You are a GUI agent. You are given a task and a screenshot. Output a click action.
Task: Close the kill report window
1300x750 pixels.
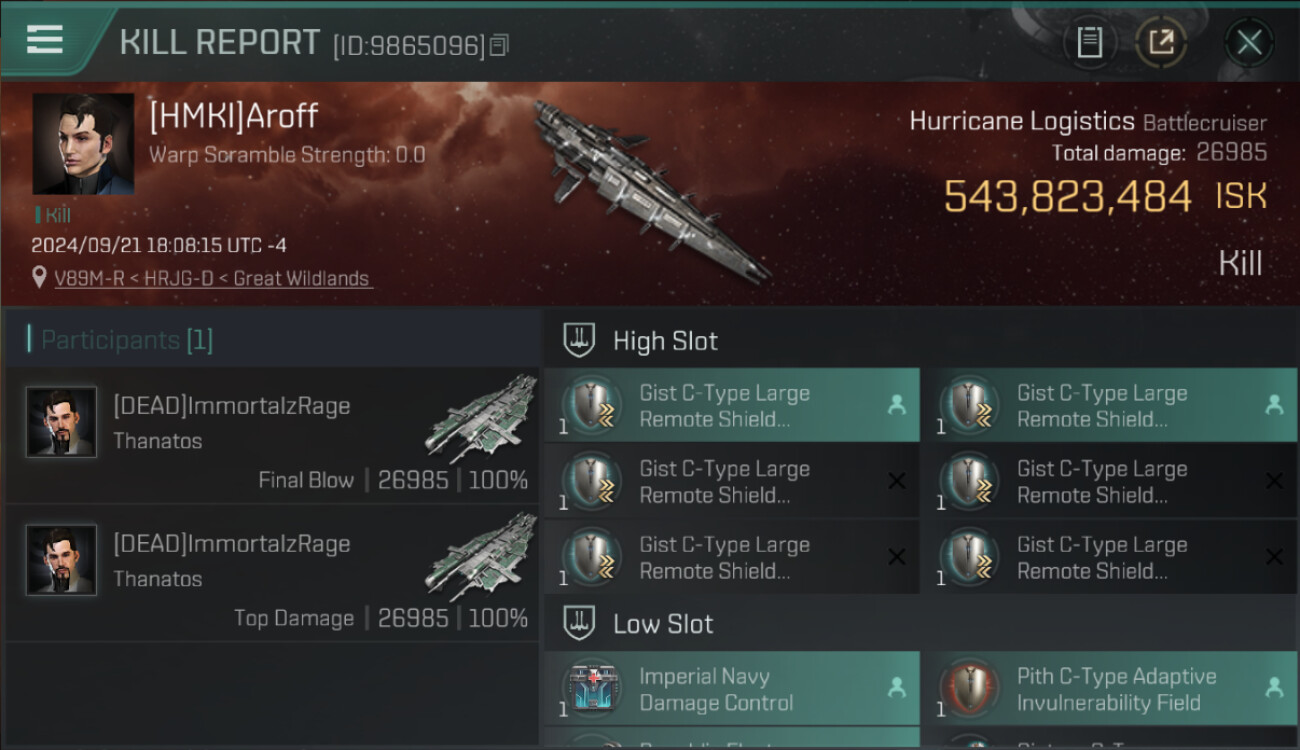coord(1249,42)
